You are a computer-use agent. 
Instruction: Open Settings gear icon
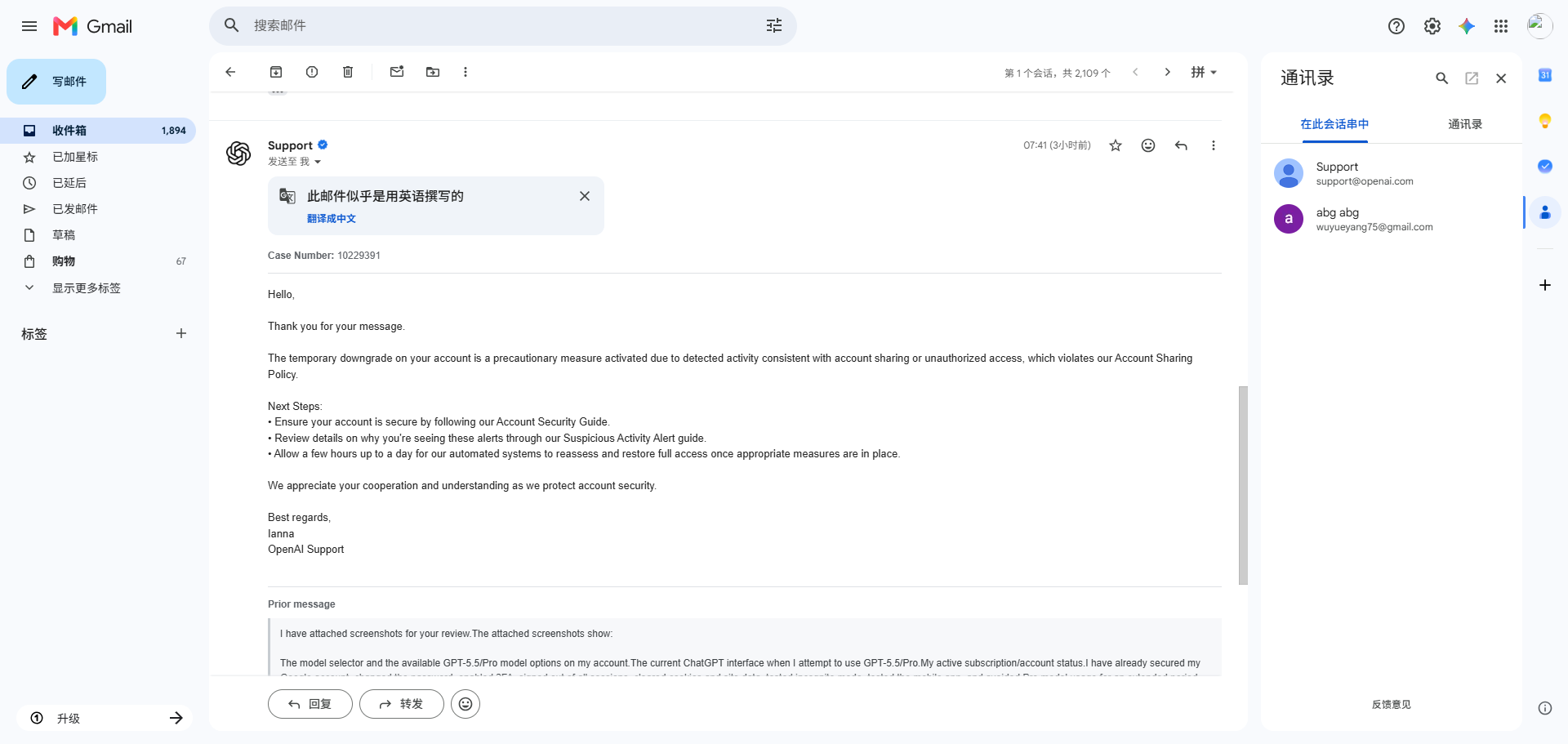coord(1432,26)
